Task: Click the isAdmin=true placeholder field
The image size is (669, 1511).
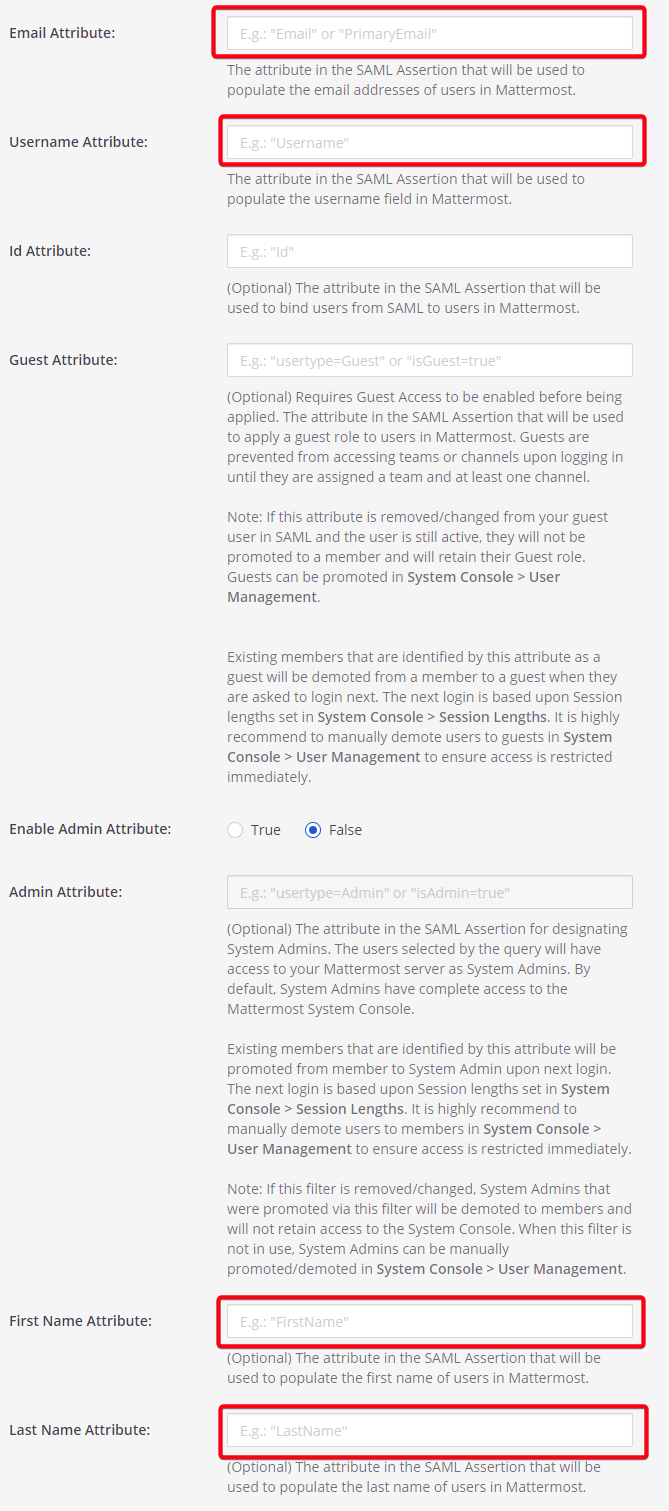Action: point(429,891)
